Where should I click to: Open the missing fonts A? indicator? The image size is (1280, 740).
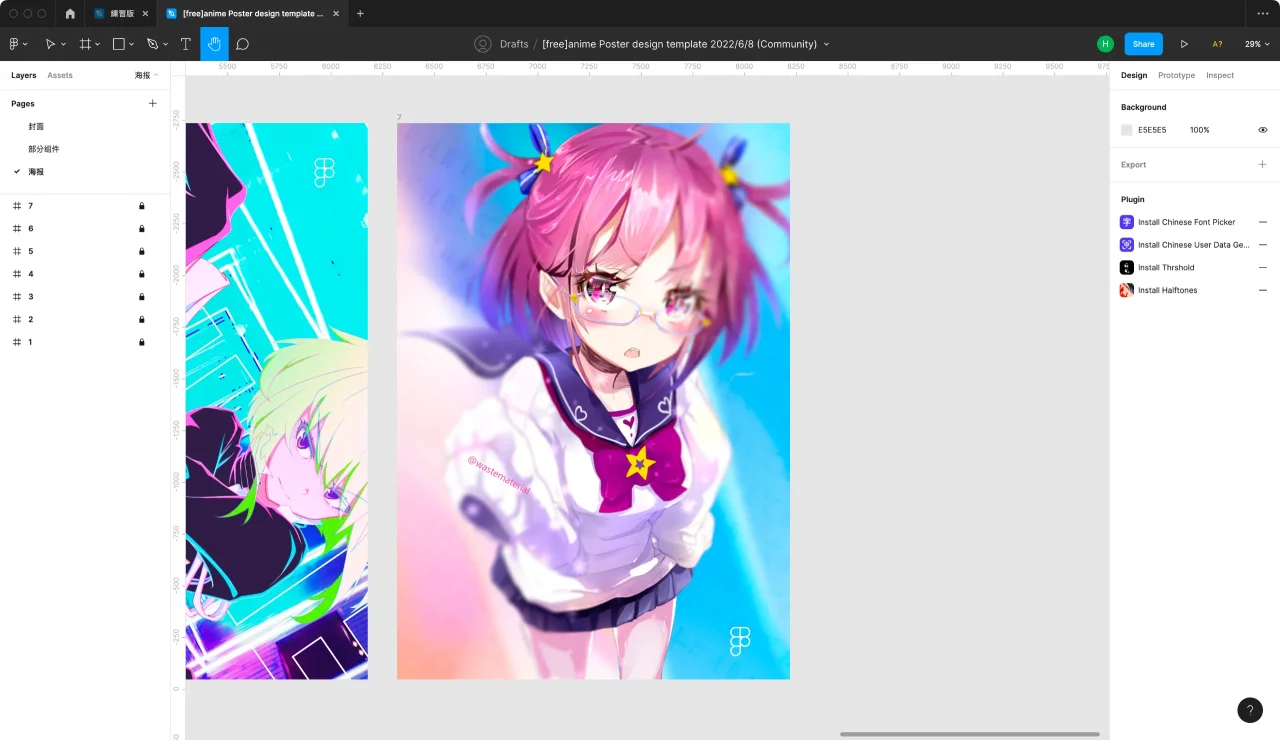click(x=1217, y=44)
